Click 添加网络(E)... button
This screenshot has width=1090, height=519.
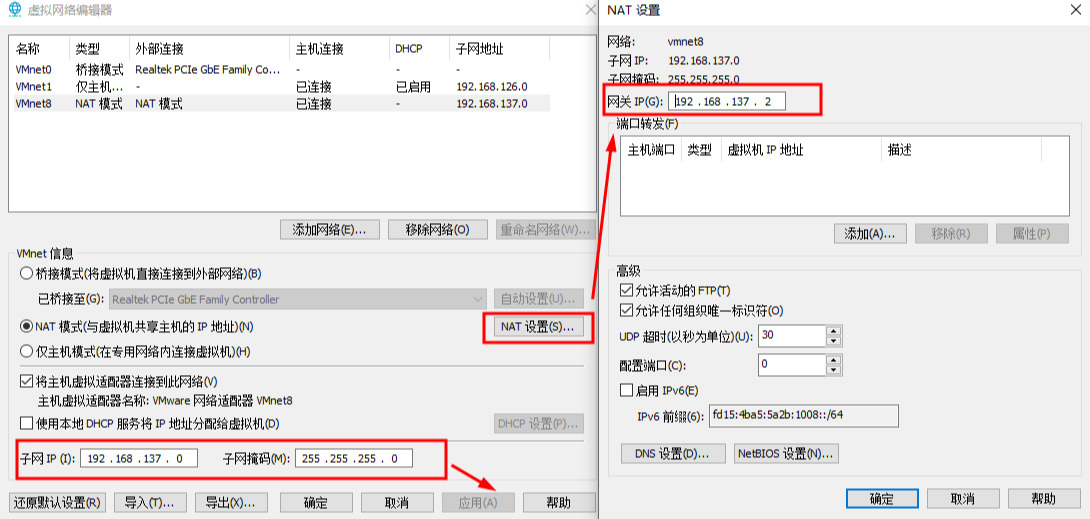[330, 229]
